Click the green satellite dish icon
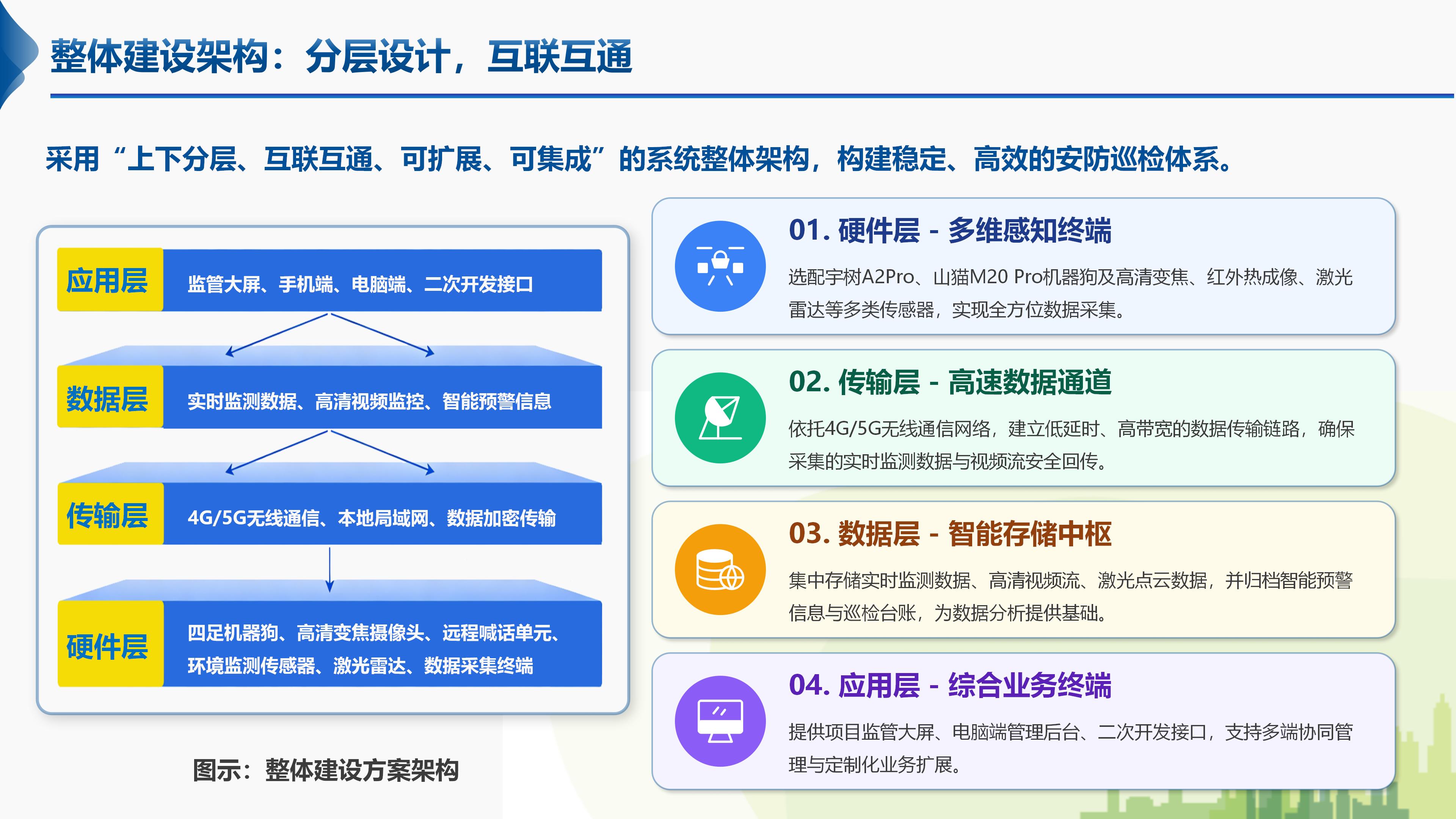 tap(720, 418)
